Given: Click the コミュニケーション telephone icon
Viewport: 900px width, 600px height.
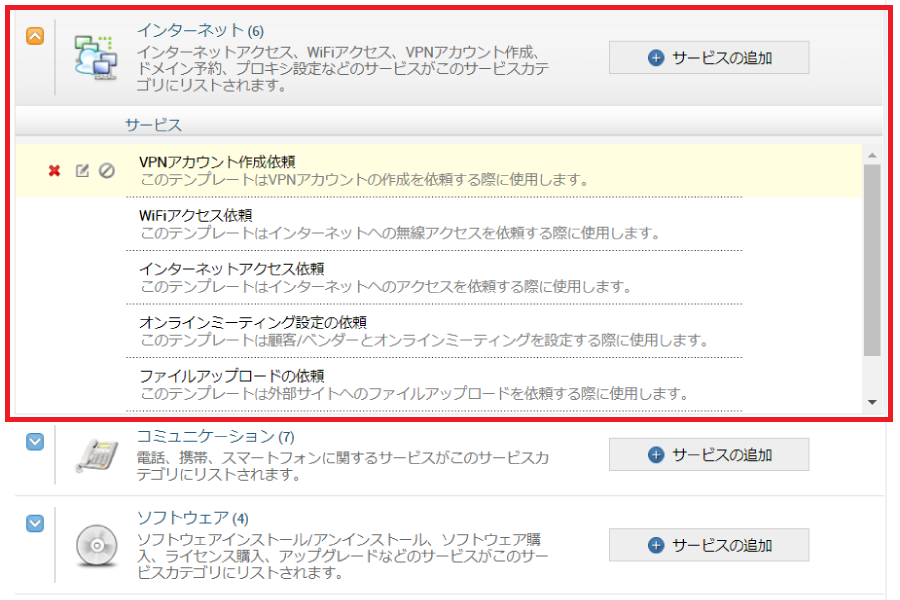Looking at the screenshot, I should tap(96, 456).
